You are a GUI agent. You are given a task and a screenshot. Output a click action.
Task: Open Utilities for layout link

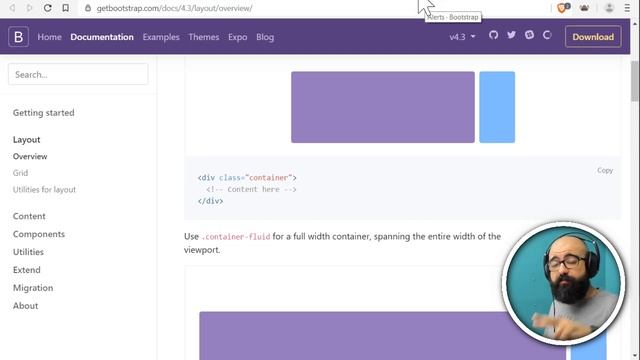pos(44,189)
